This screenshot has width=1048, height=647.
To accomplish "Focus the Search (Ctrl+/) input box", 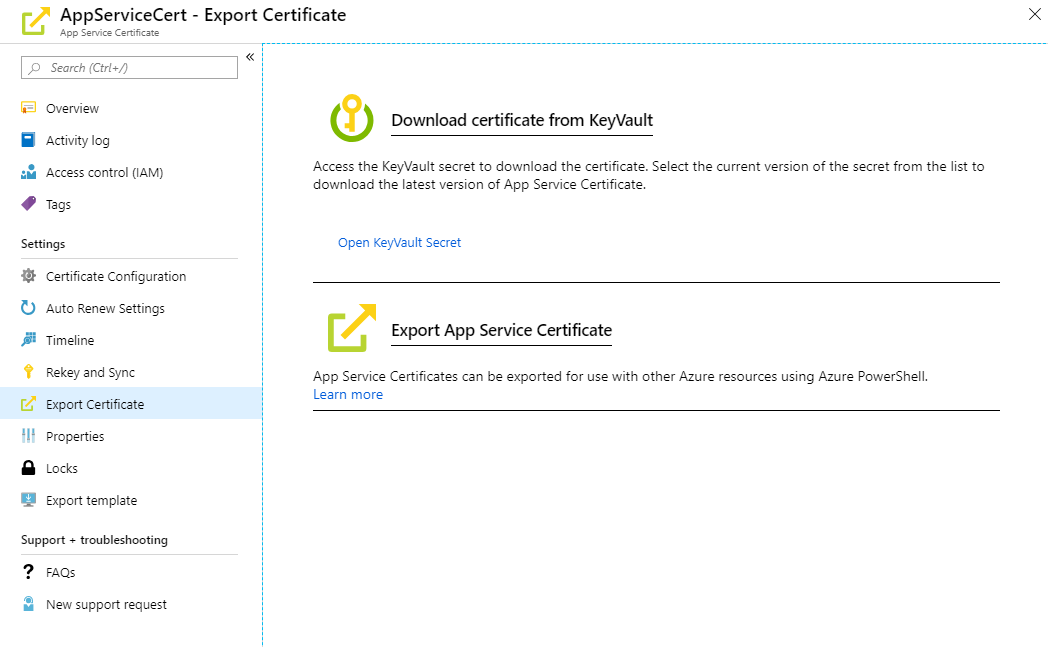I will (x=135, y=67).
